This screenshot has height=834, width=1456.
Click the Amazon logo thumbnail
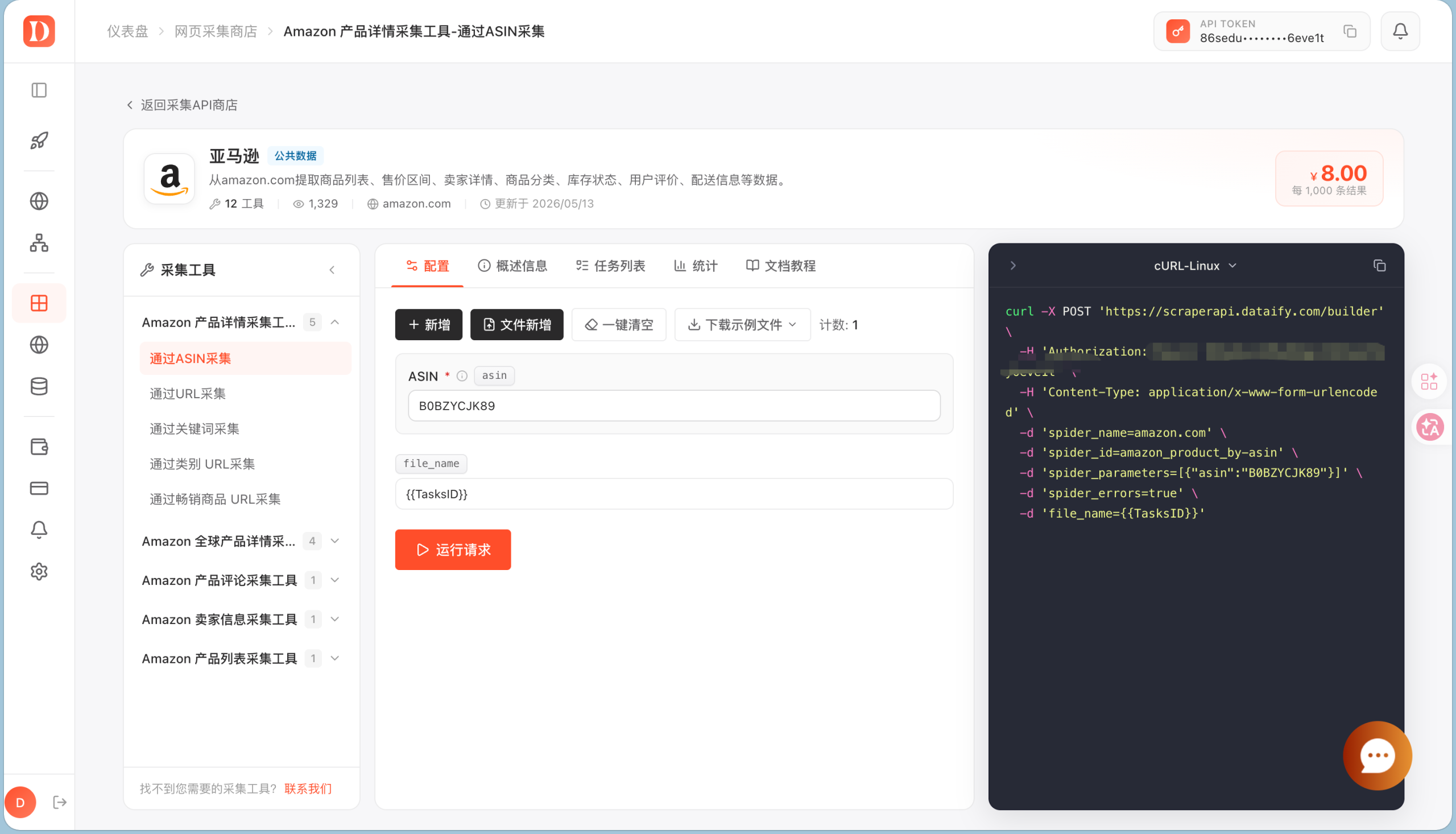[x=169, y=179]
